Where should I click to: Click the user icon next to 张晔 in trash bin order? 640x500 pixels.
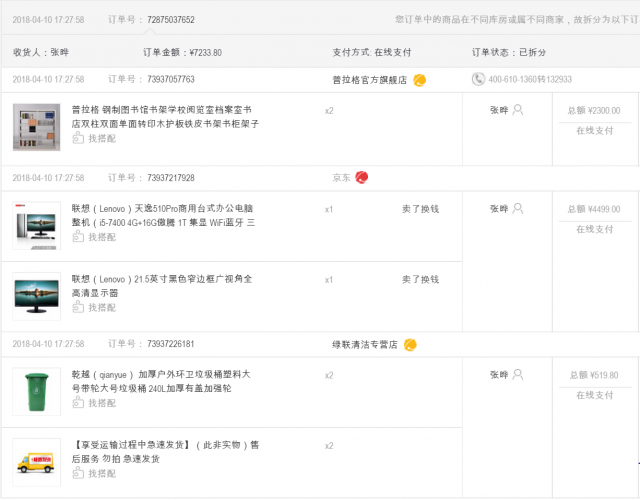[518, 374]
